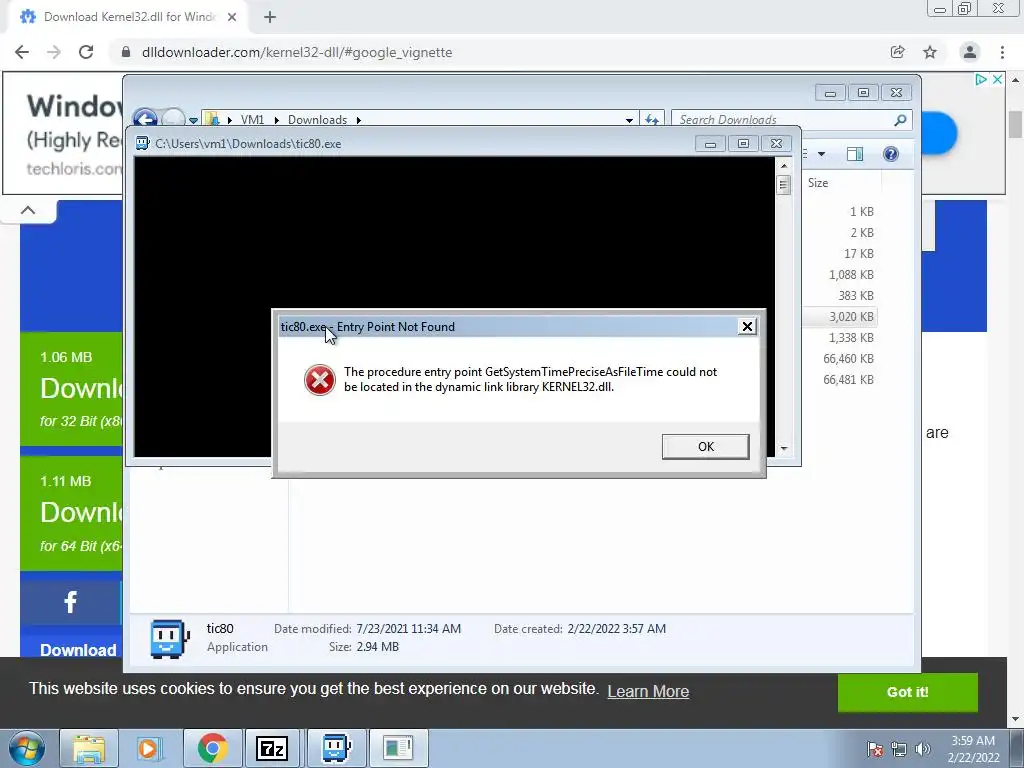The image size is (1024, 768).
Task: Switch to Chrome in the taskbar
Action: (x=212, y=748)
